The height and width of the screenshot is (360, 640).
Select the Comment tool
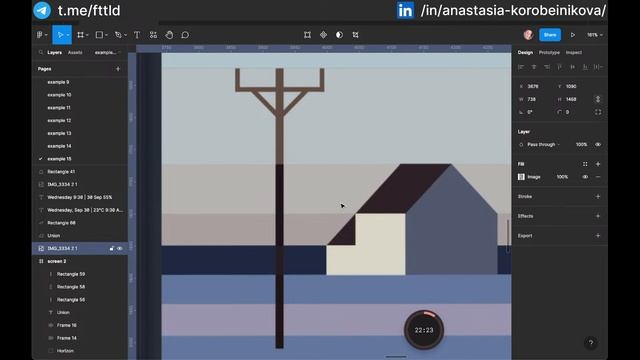click(x=185, y=35)
